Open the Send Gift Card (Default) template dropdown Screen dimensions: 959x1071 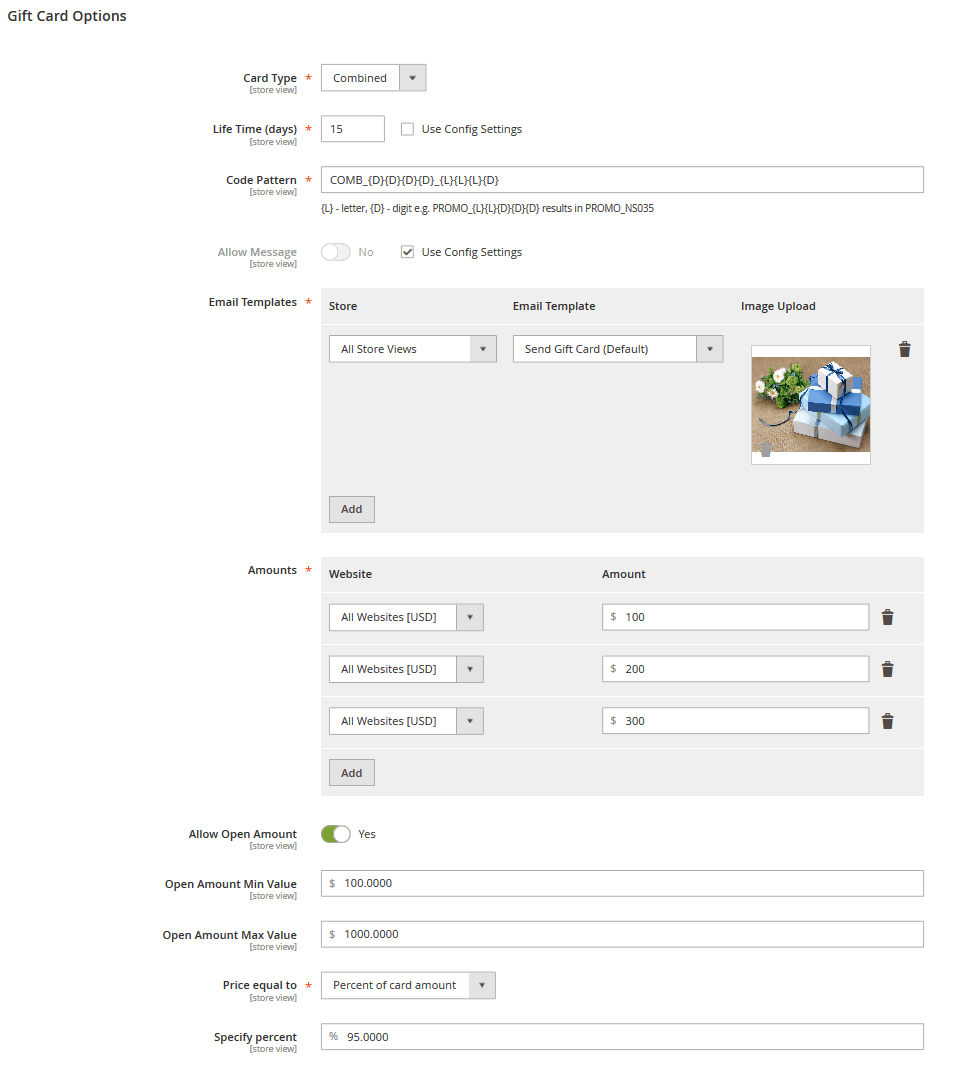click(617, 349)
